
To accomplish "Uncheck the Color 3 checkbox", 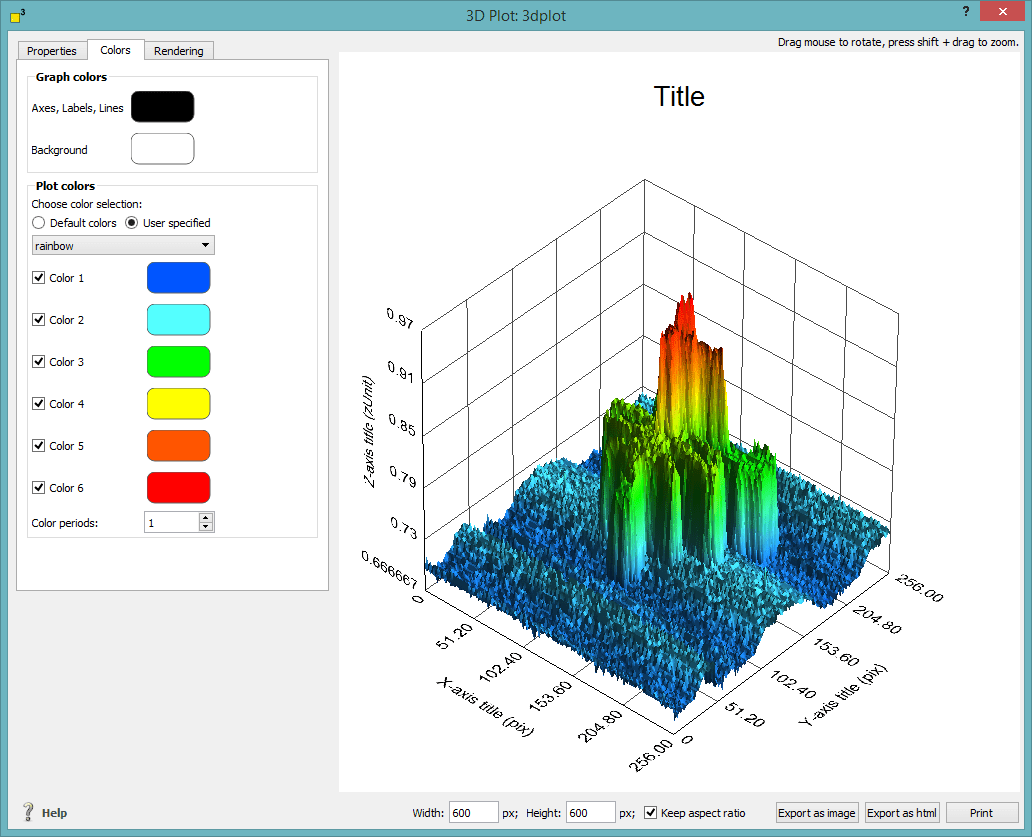I will click(x=39, y=361).
